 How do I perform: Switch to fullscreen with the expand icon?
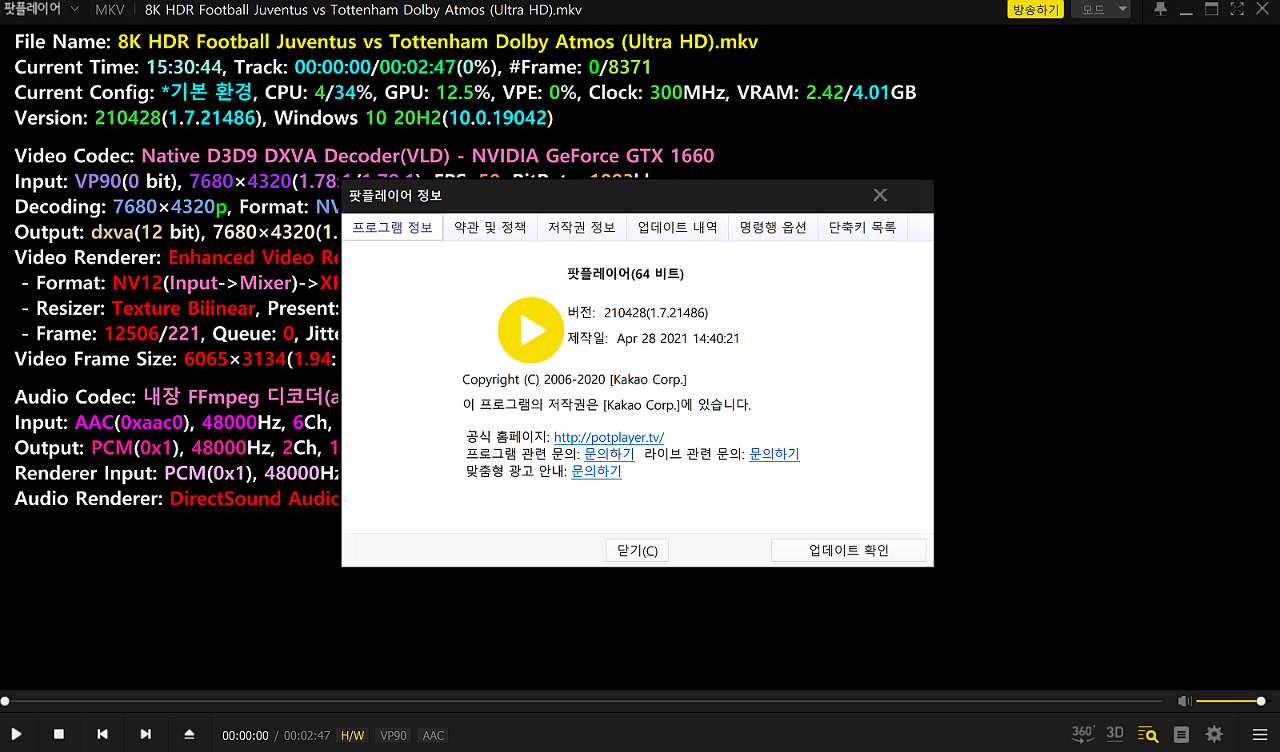pyautogui.click(x=1237, y=9)
